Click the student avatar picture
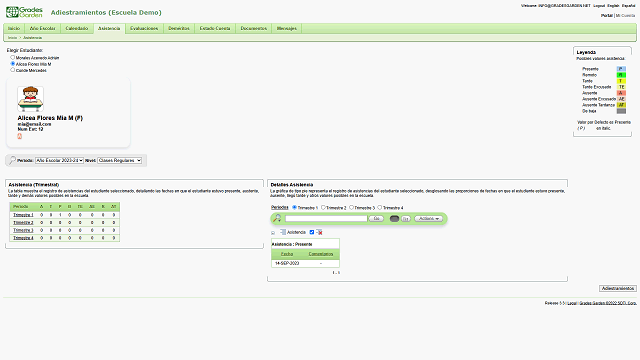640x360 pixels. 31,99
